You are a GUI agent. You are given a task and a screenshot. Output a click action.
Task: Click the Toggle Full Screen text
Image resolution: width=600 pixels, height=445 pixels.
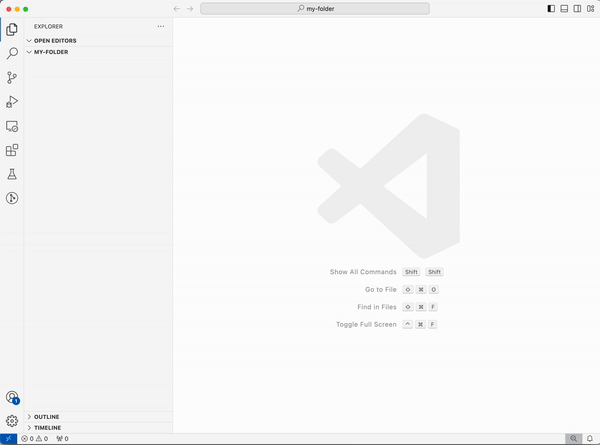tap(366, 324)
